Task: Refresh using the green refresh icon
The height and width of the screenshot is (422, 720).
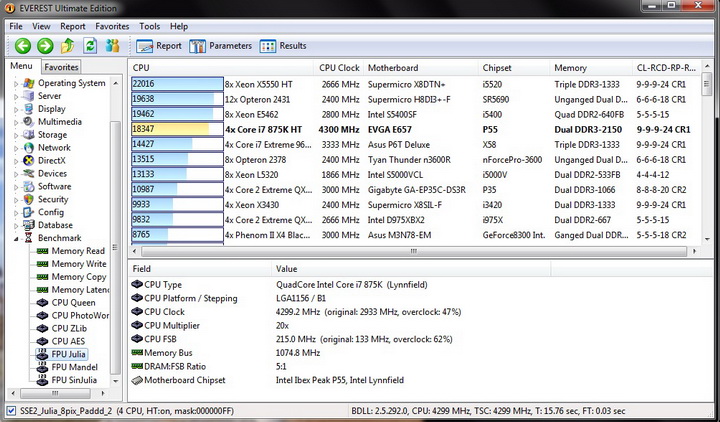Action: click(x=90, y=45)
